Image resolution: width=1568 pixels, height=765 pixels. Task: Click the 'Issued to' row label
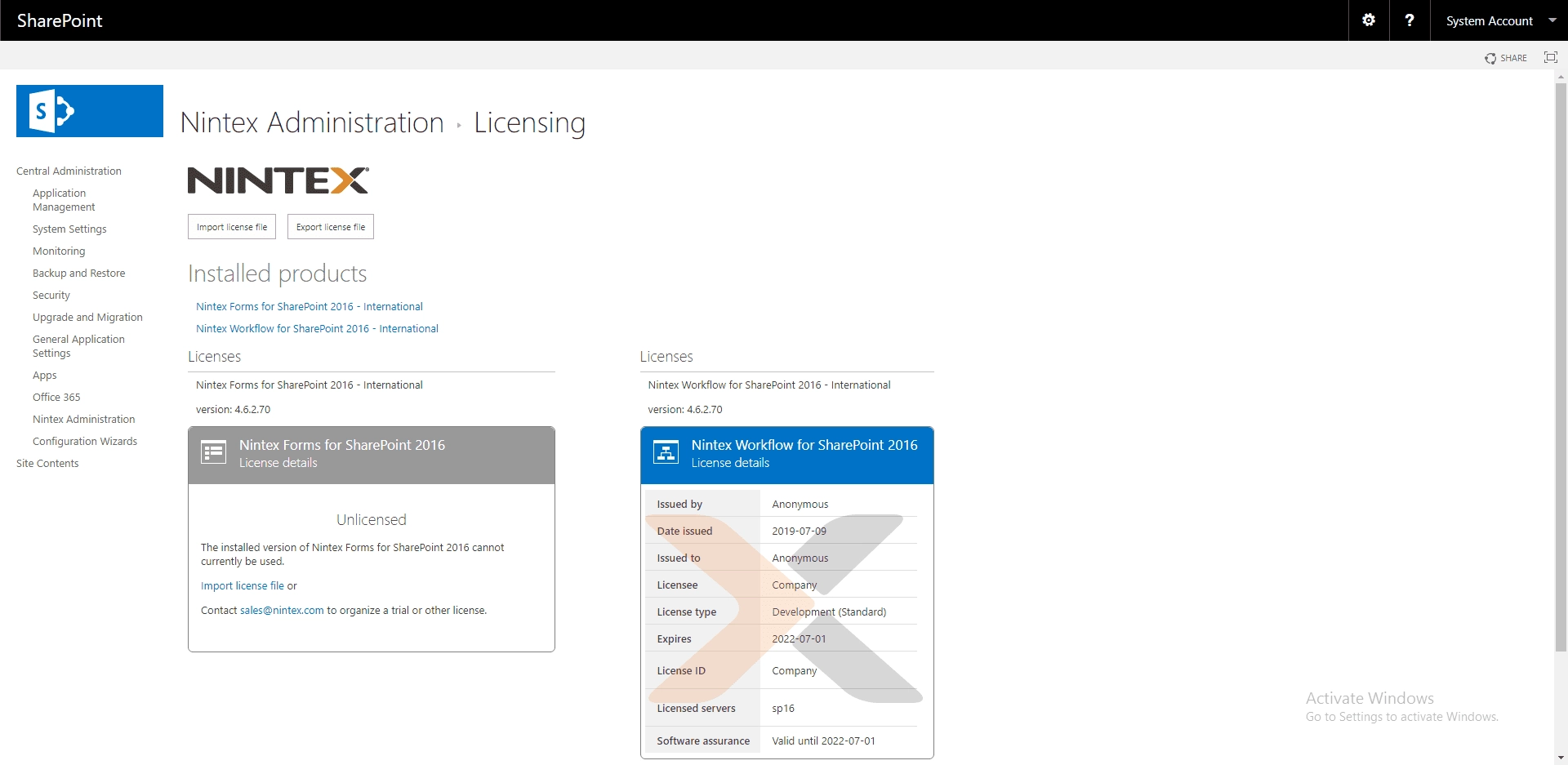pos(679,558)
